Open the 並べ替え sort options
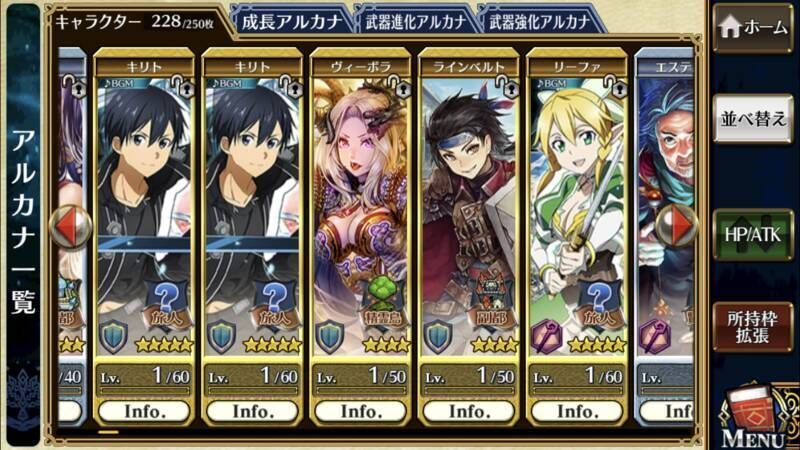The width and height of the screenshot is (800, 450). pos(753,119)
